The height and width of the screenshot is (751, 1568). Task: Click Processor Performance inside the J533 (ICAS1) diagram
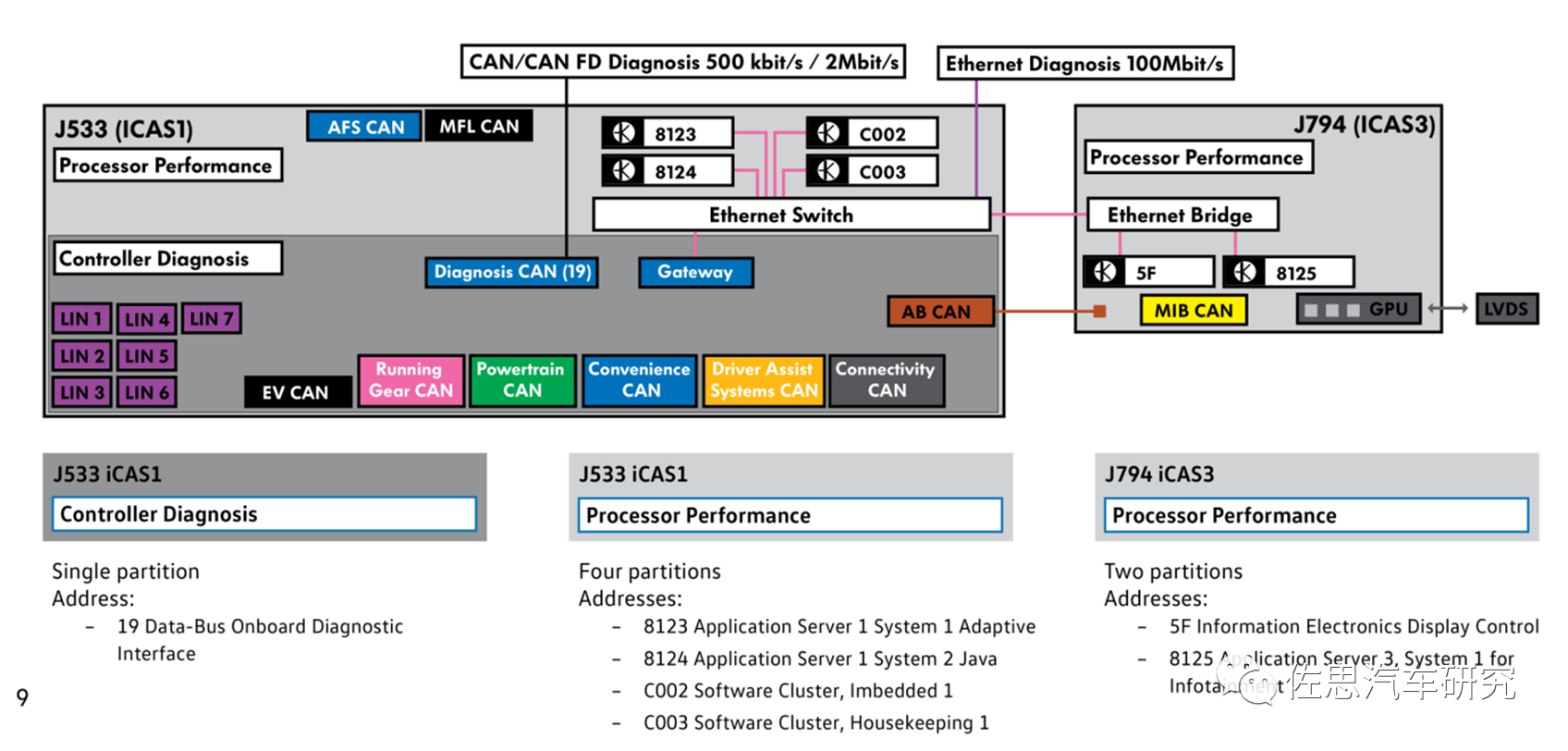[167, 166]
